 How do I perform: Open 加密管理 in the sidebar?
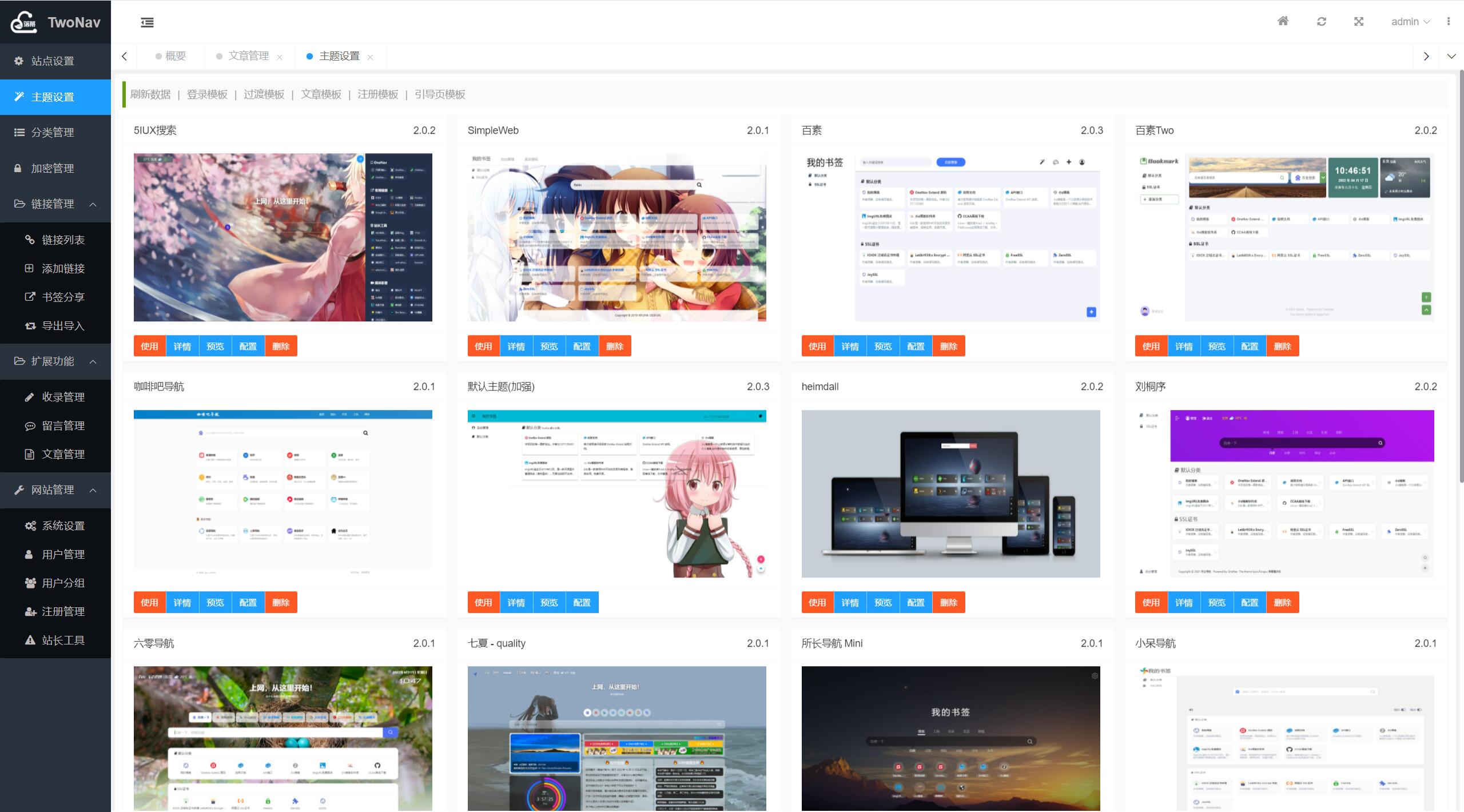(55, 168)
